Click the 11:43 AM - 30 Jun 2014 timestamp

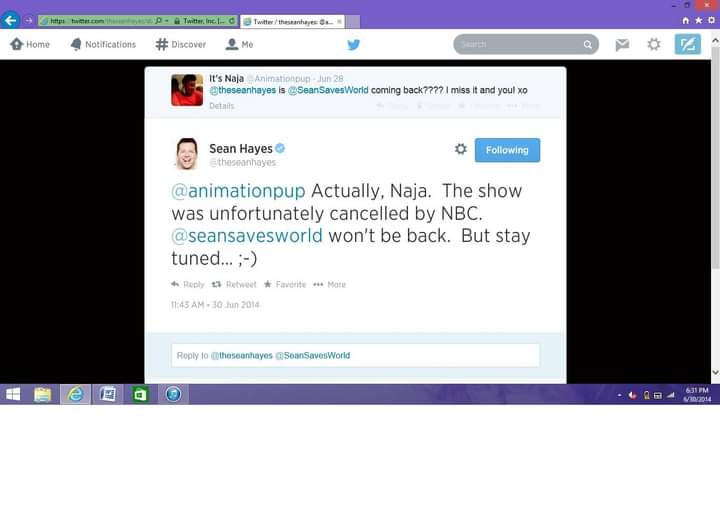(215, 304)
